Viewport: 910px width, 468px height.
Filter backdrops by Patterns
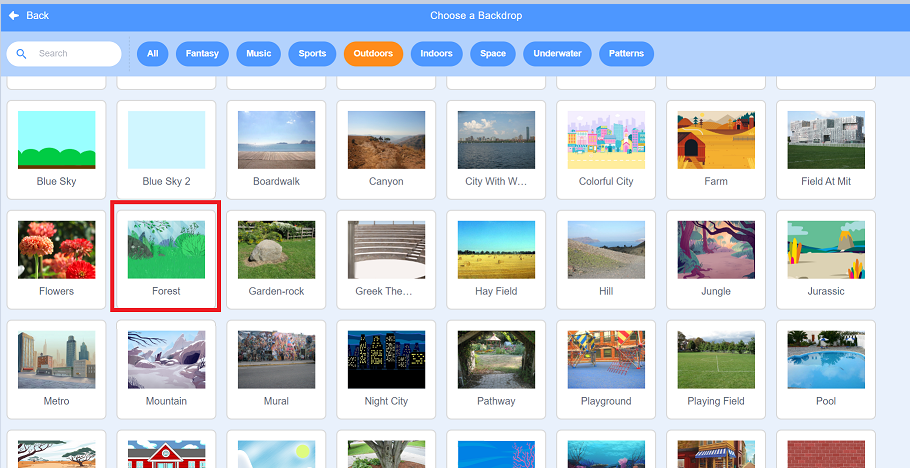coord(626,53)
